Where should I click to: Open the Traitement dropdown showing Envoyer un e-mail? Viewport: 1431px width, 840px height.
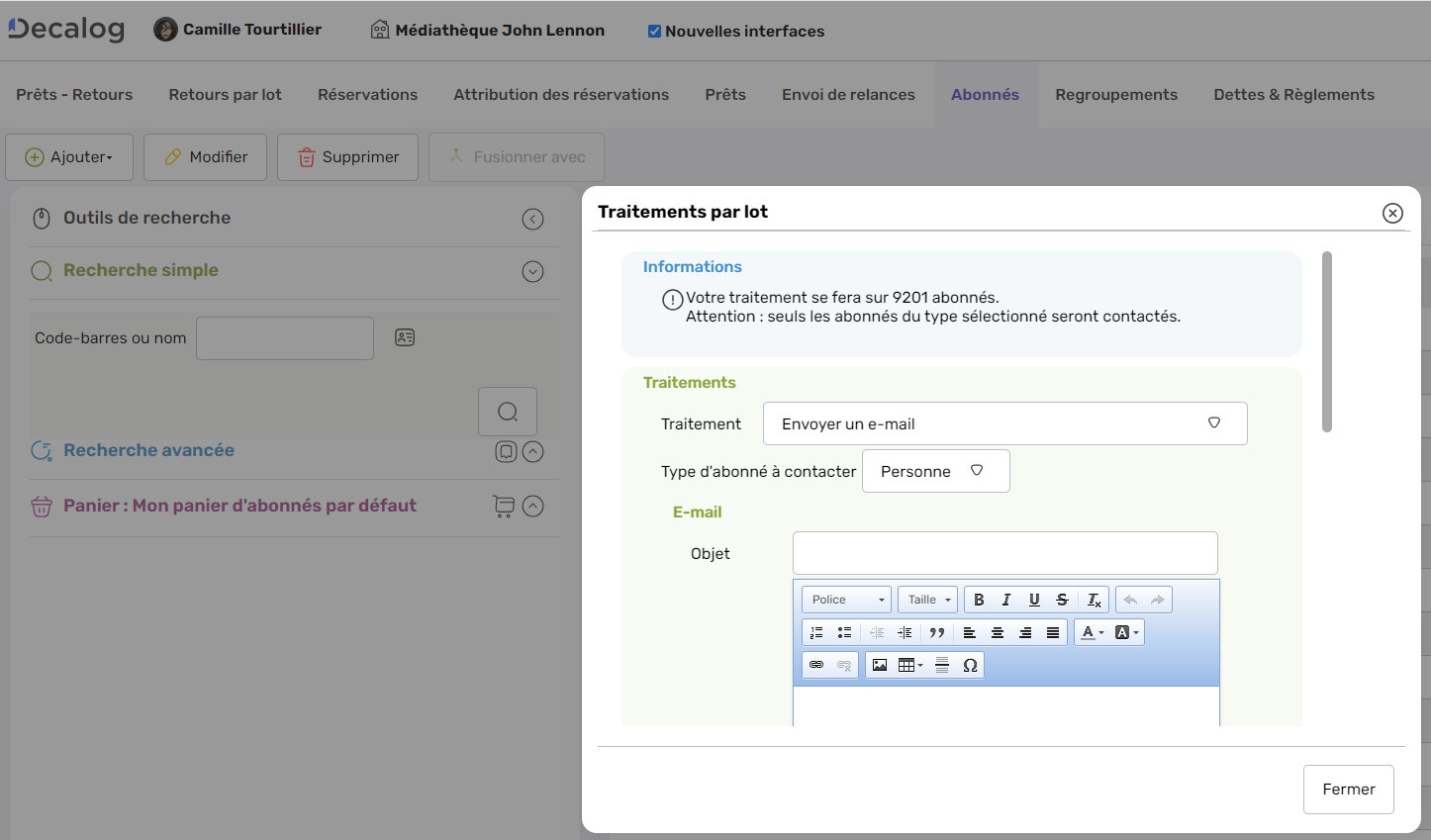[x=1004, y=423]
